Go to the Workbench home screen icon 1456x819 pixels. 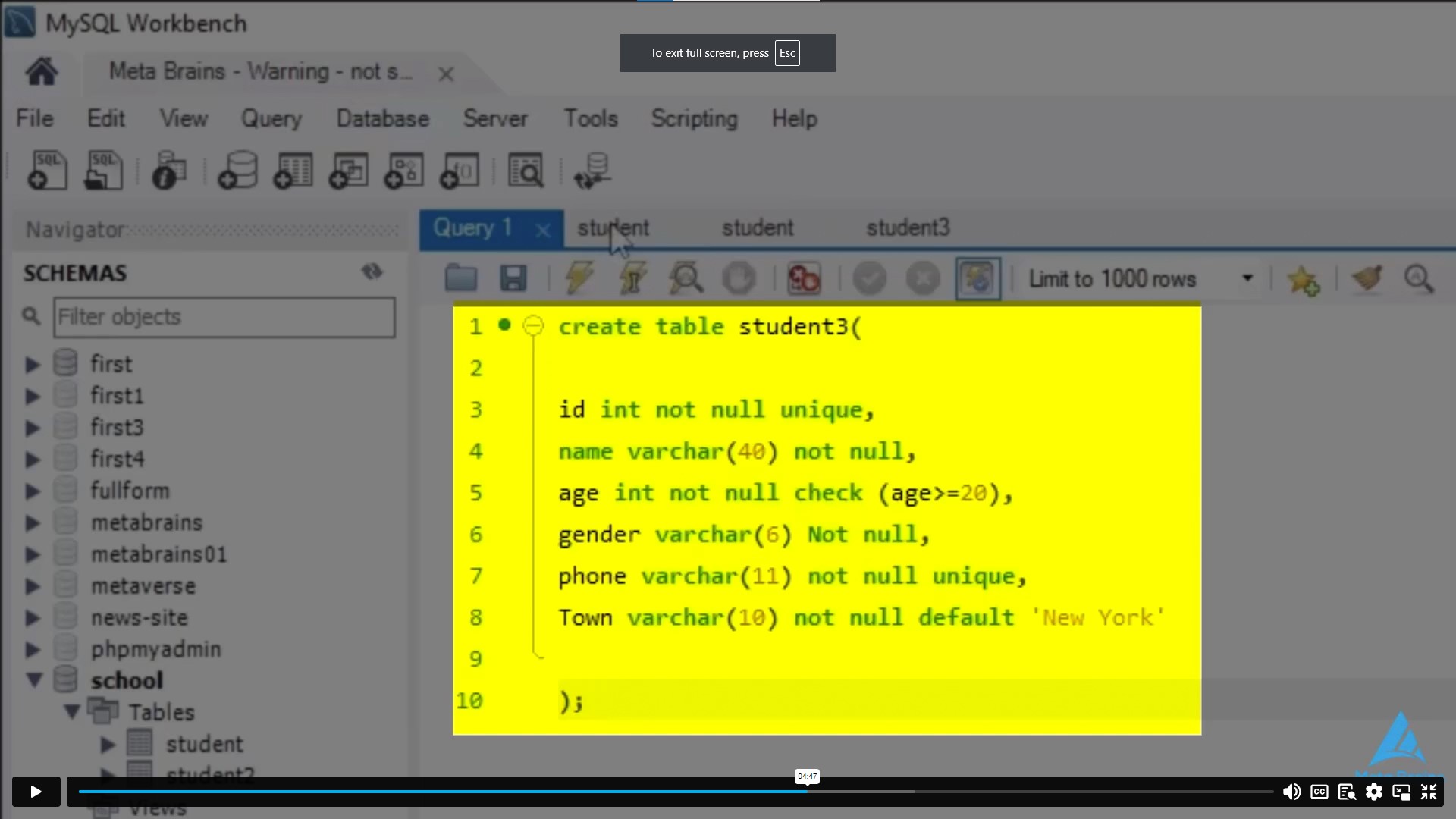tap(42, 71)
